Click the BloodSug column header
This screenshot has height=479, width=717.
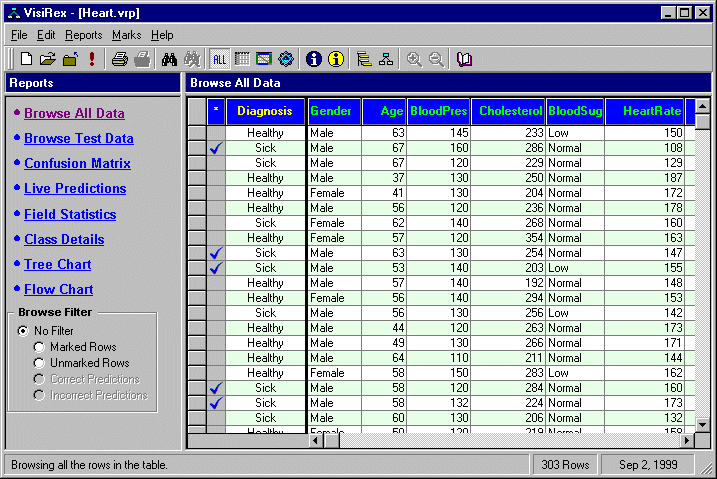tap(575, 111)
